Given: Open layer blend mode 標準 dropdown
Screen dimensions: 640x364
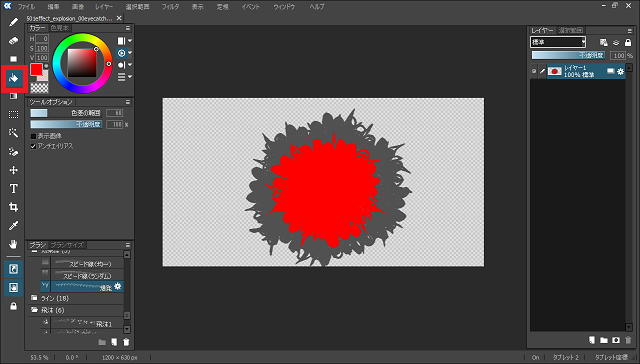Looking at the screenshot, I should [558, 42].
